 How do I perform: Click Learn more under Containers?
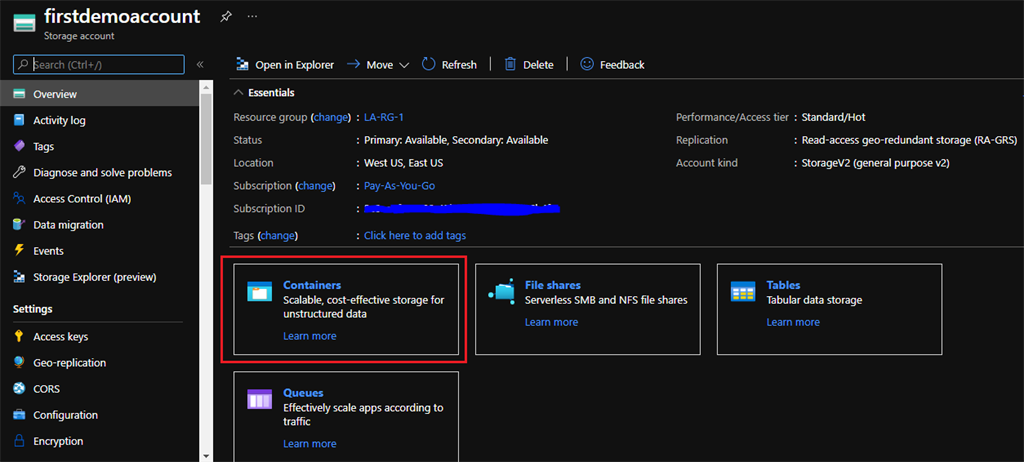[x=310, y=336]
